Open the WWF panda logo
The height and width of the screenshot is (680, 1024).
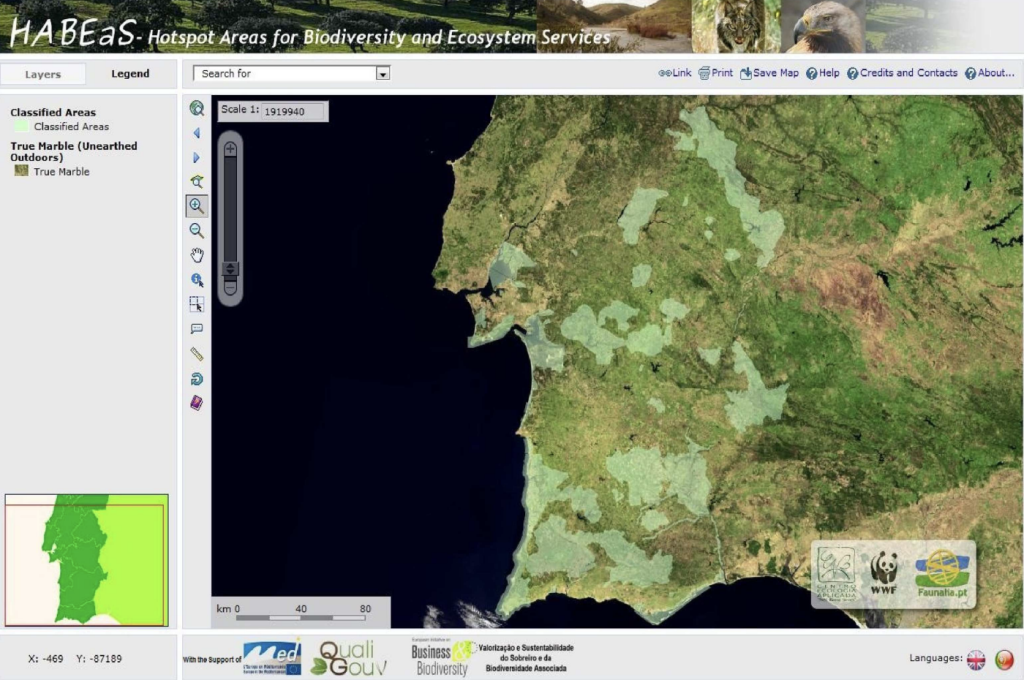tap(884, 573)
